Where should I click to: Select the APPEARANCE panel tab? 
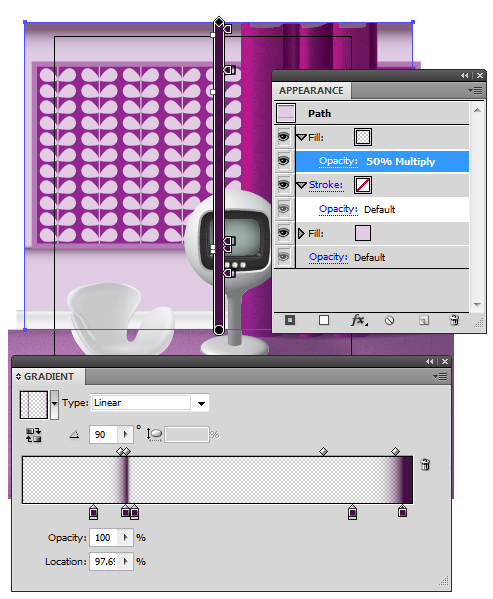click(x=311, y=91)
